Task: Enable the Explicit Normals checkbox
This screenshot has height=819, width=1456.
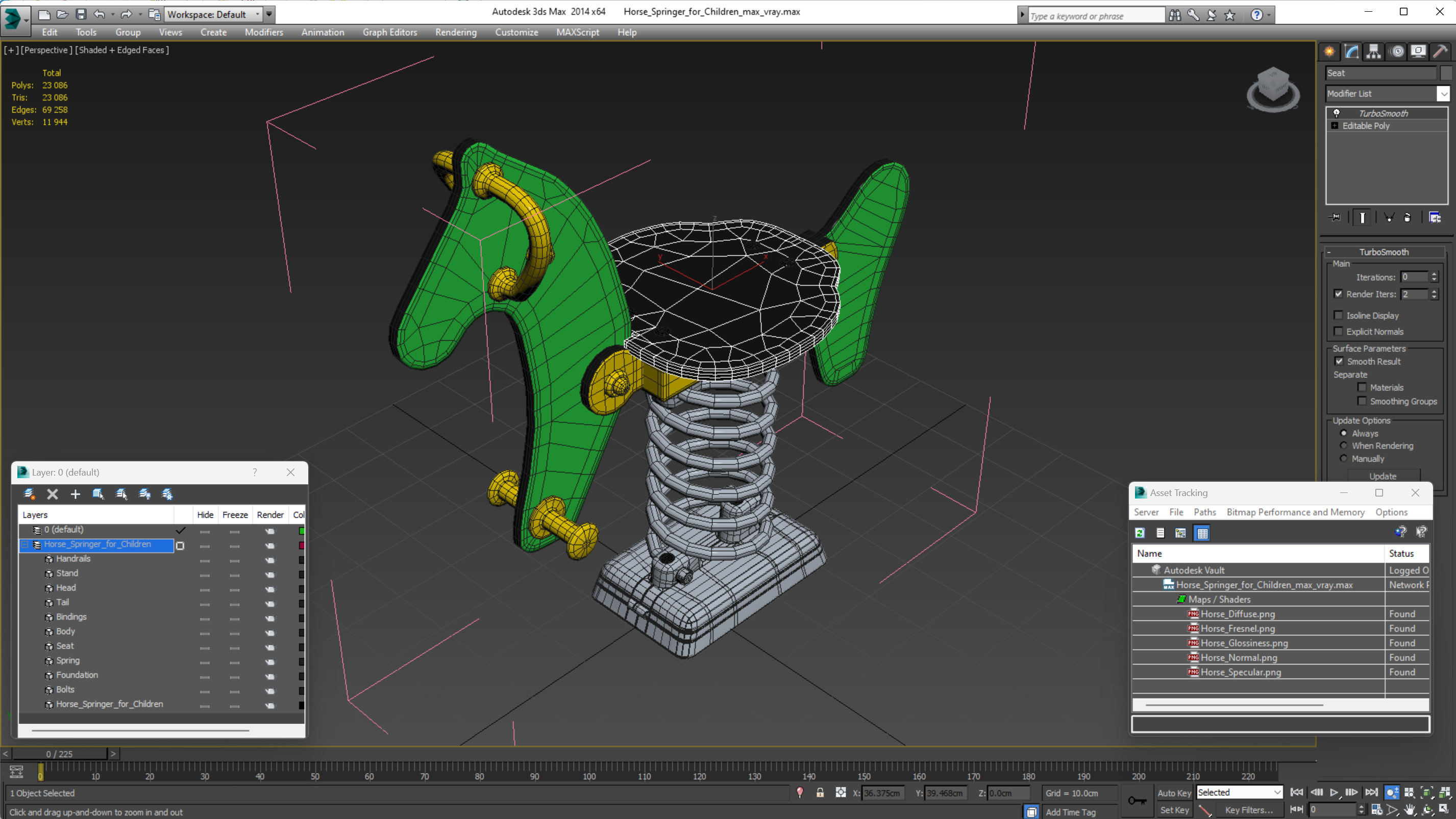Action: 1338,331
